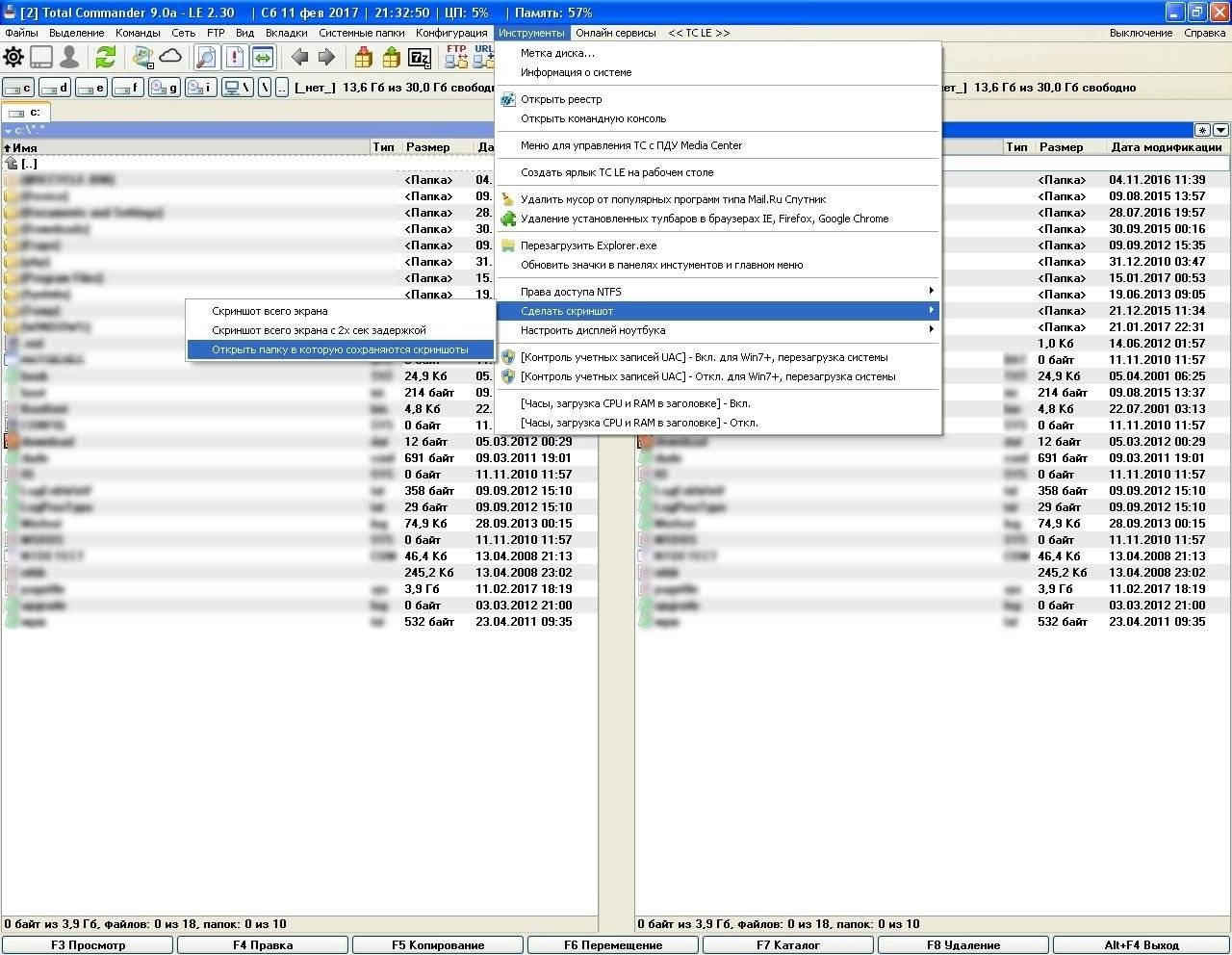
Task: Select Метка диска... menu entry
Action: (718, 53)
